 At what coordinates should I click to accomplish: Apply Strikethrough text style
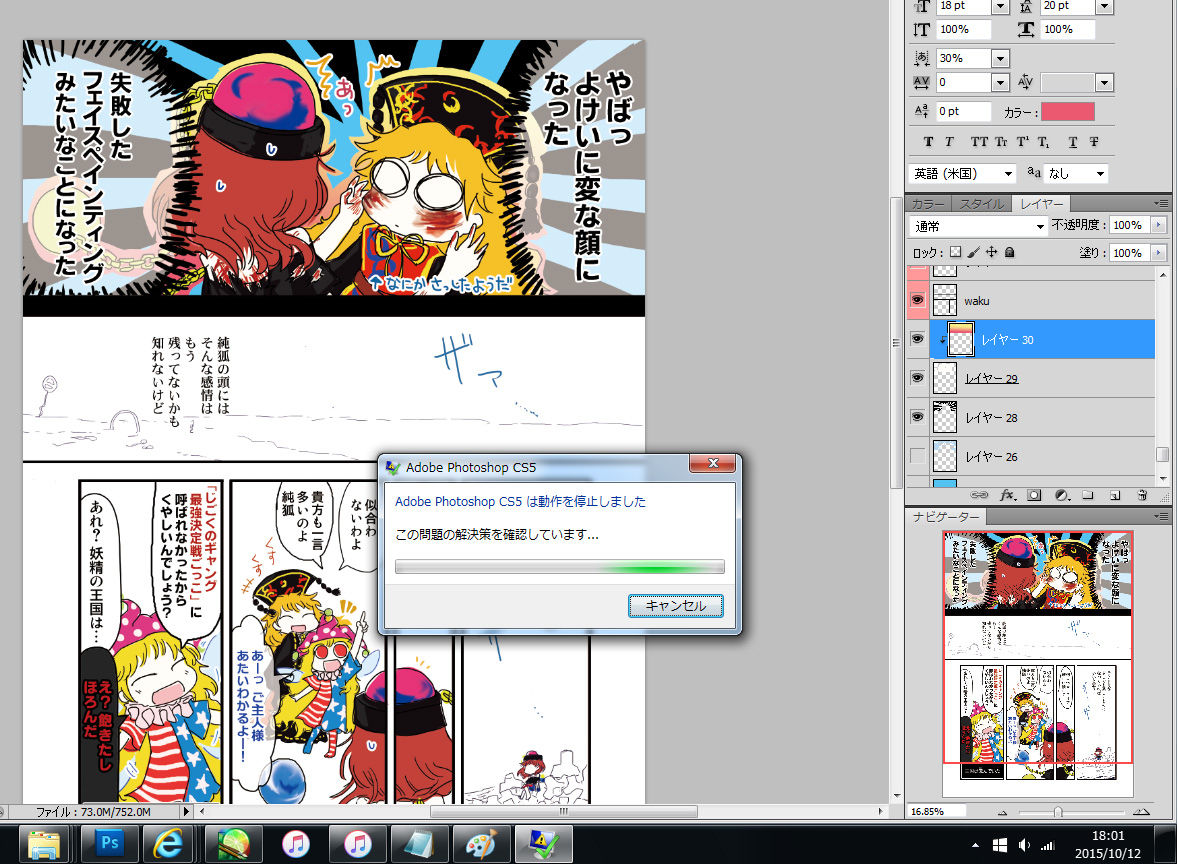point(1094,142)
